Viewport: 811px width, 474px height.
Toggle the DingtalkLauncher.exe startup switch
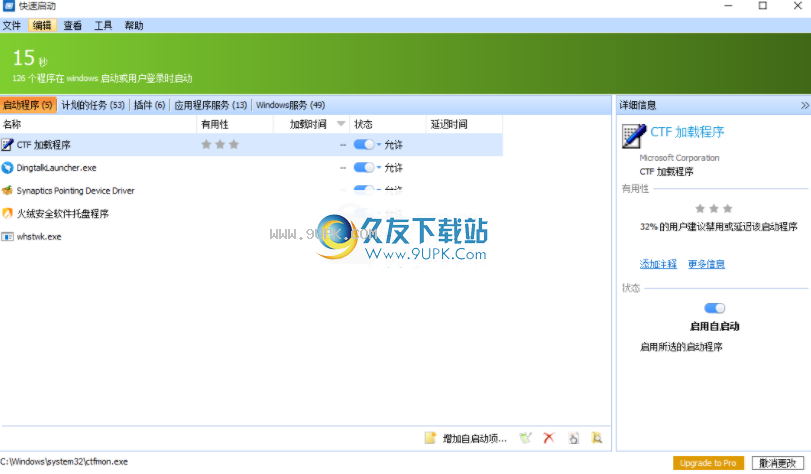(364, 167)
